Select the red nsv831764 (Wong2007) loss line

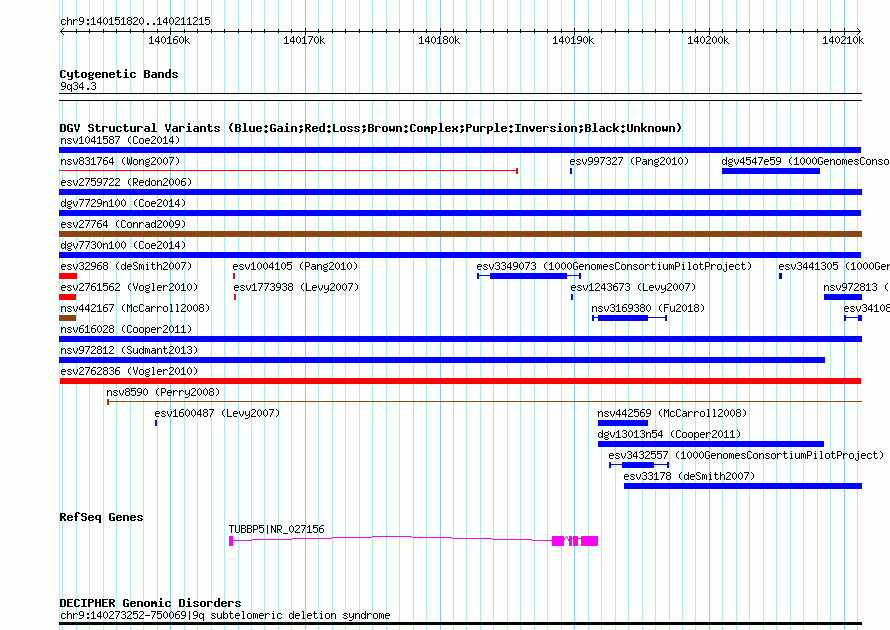288,171
